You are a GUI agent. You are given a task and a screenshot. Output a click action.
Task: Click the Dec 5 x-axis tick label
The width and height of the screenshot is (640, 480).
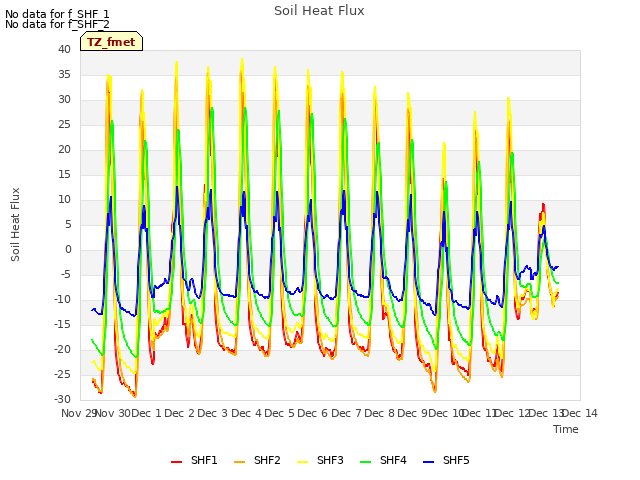click(x=280, y=413)
